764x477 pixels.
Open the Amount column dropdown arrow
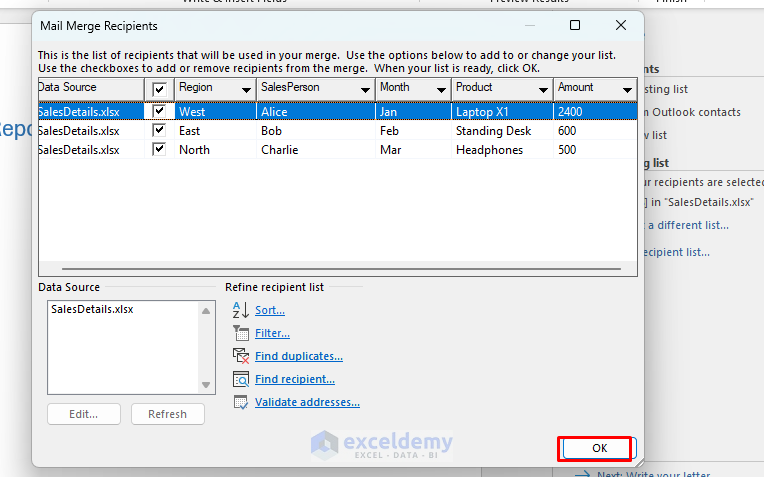(x=627, y=90)
